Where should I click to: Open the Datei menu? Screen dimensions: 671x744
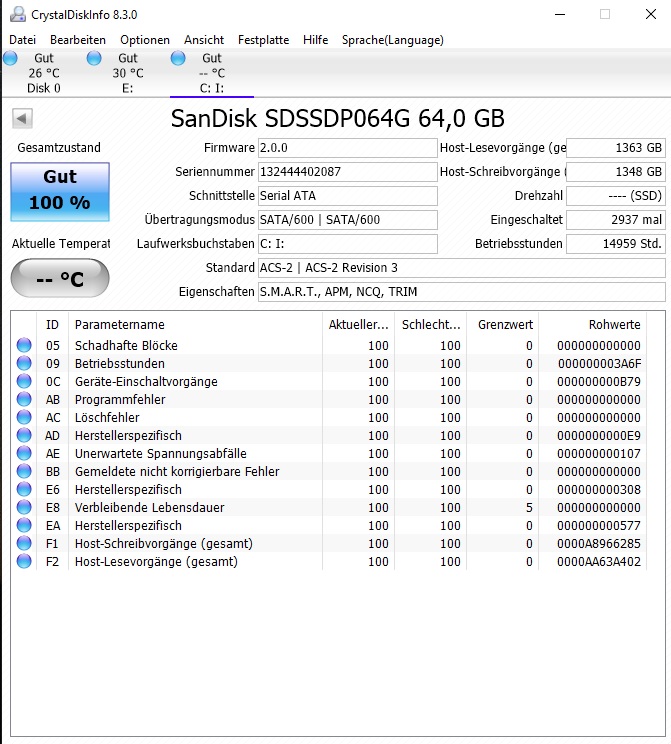(x=22, y=40)
